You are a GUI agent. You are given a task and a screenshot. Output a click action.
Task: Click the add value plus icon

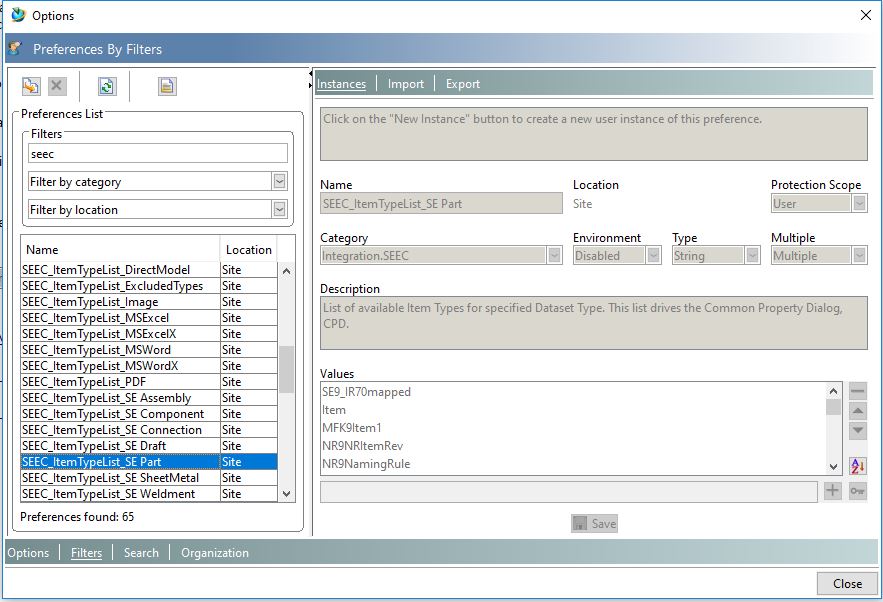[832, 491]
